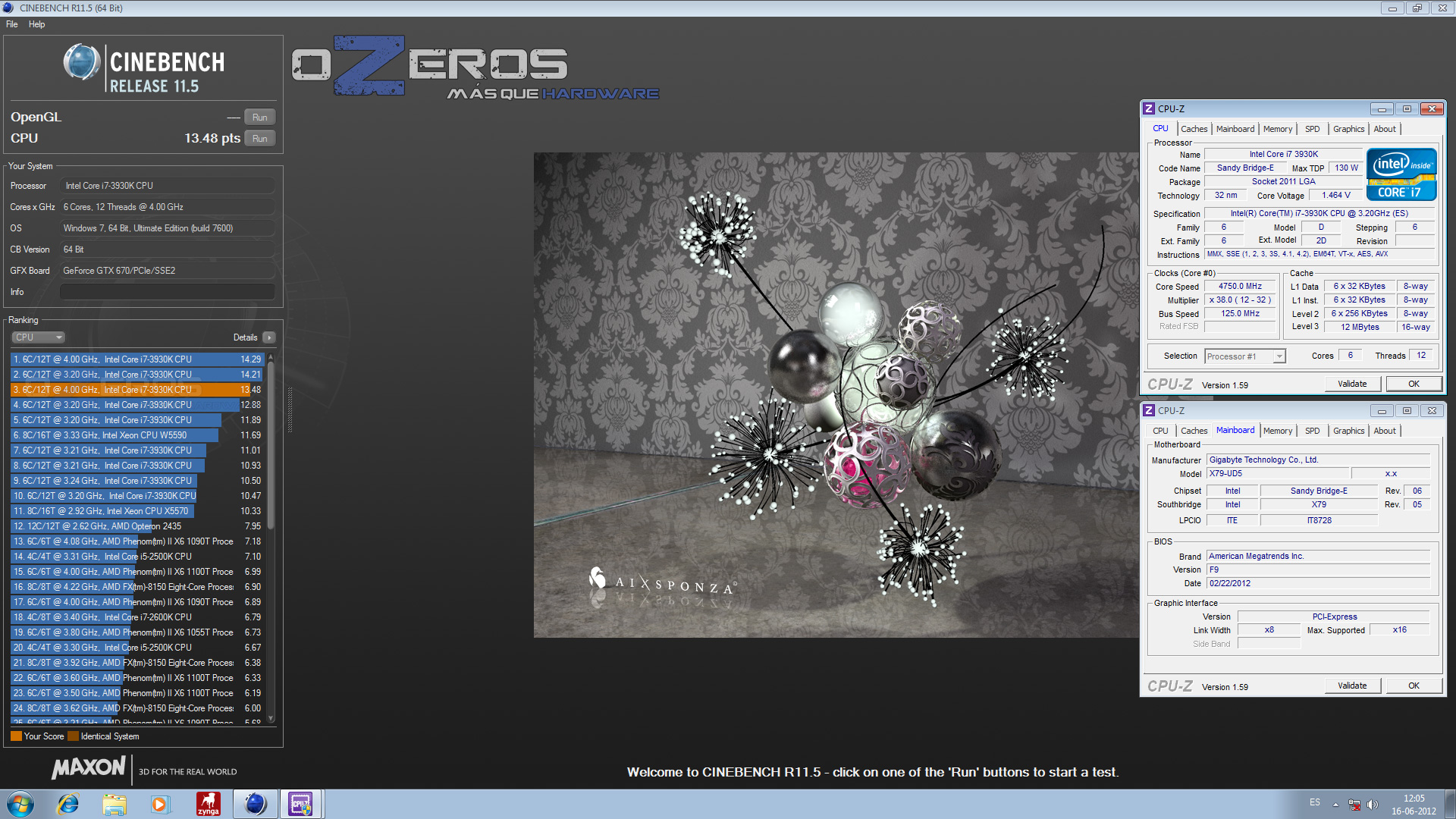Viewport: 1456px width, 819px height.
Task: Click the bottom CPU-Z window title icon
Action: 1149,411
